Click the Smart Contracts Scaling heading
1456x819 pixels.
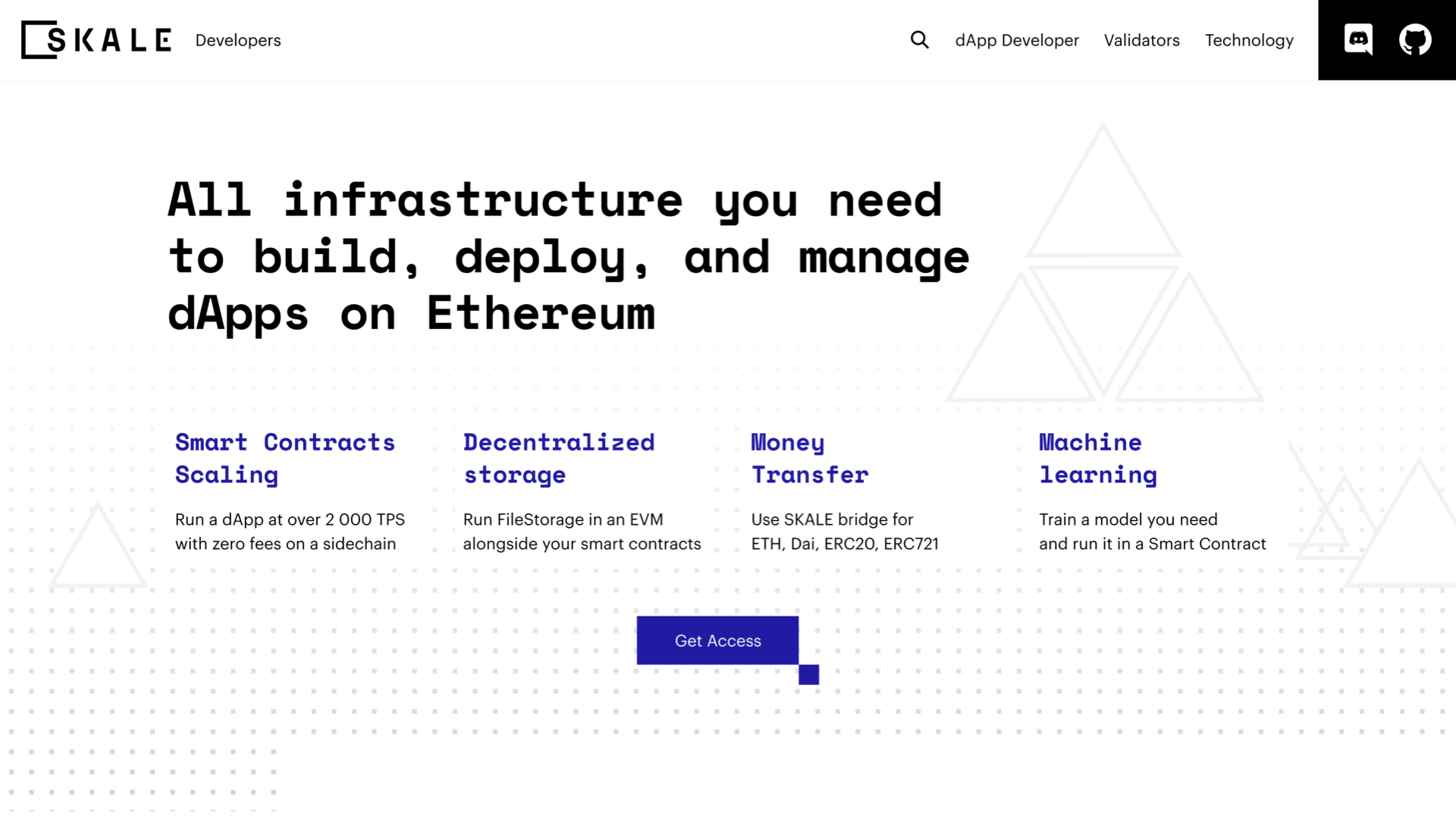[x=284, y=458]
